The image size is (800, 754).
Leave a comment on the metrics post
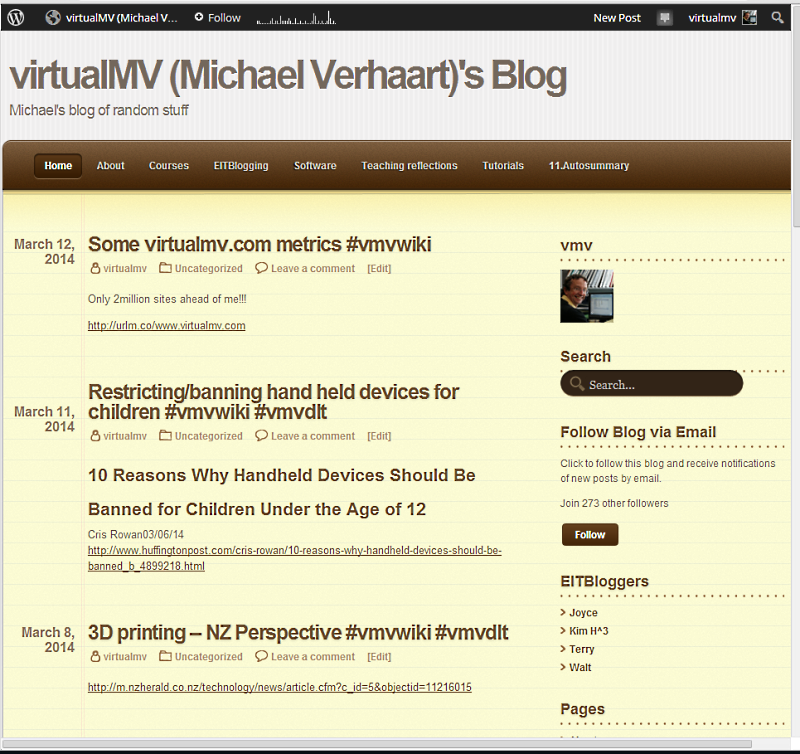313,268
